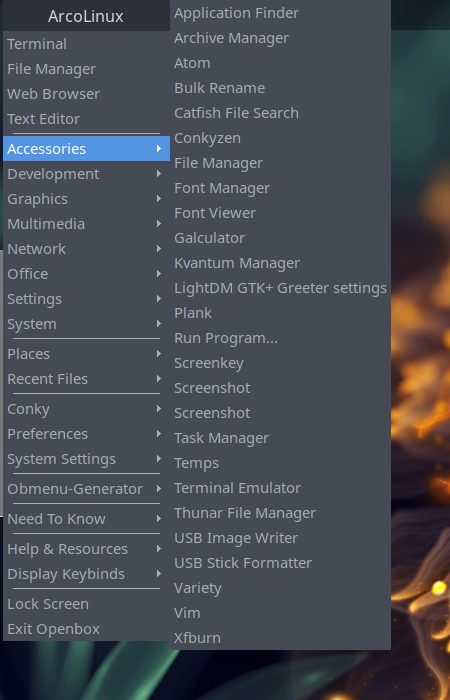This screenshot has width=450, height=700.
Task: Launch Terminal from the ArcoLinux menu
Action: (x=86, y=44)
